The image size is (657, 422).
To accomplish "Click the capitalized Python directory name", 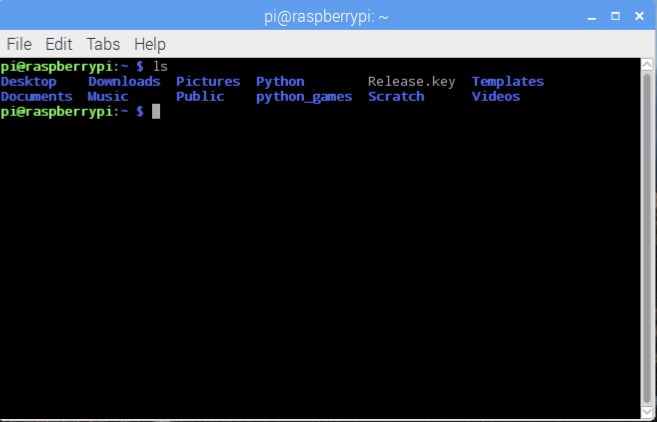I will point(280,82).
